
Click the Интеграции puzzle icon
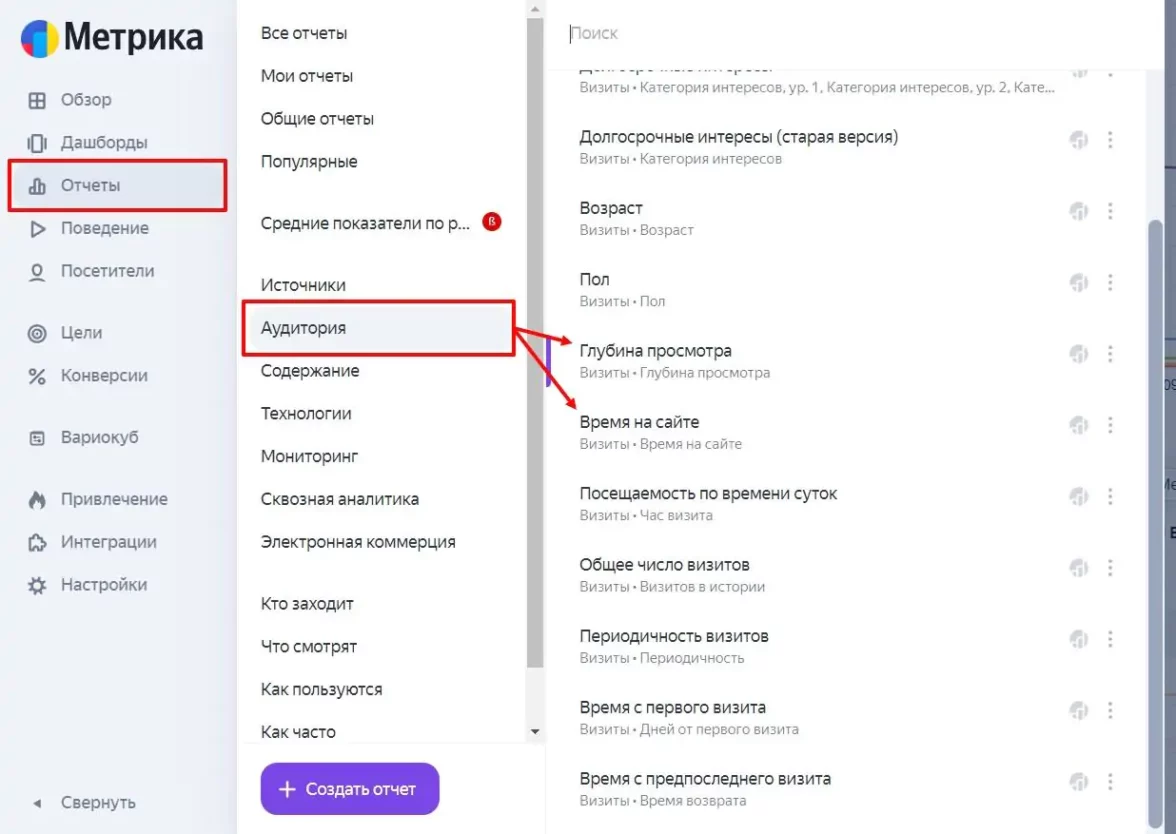click(x=37, y=543)
